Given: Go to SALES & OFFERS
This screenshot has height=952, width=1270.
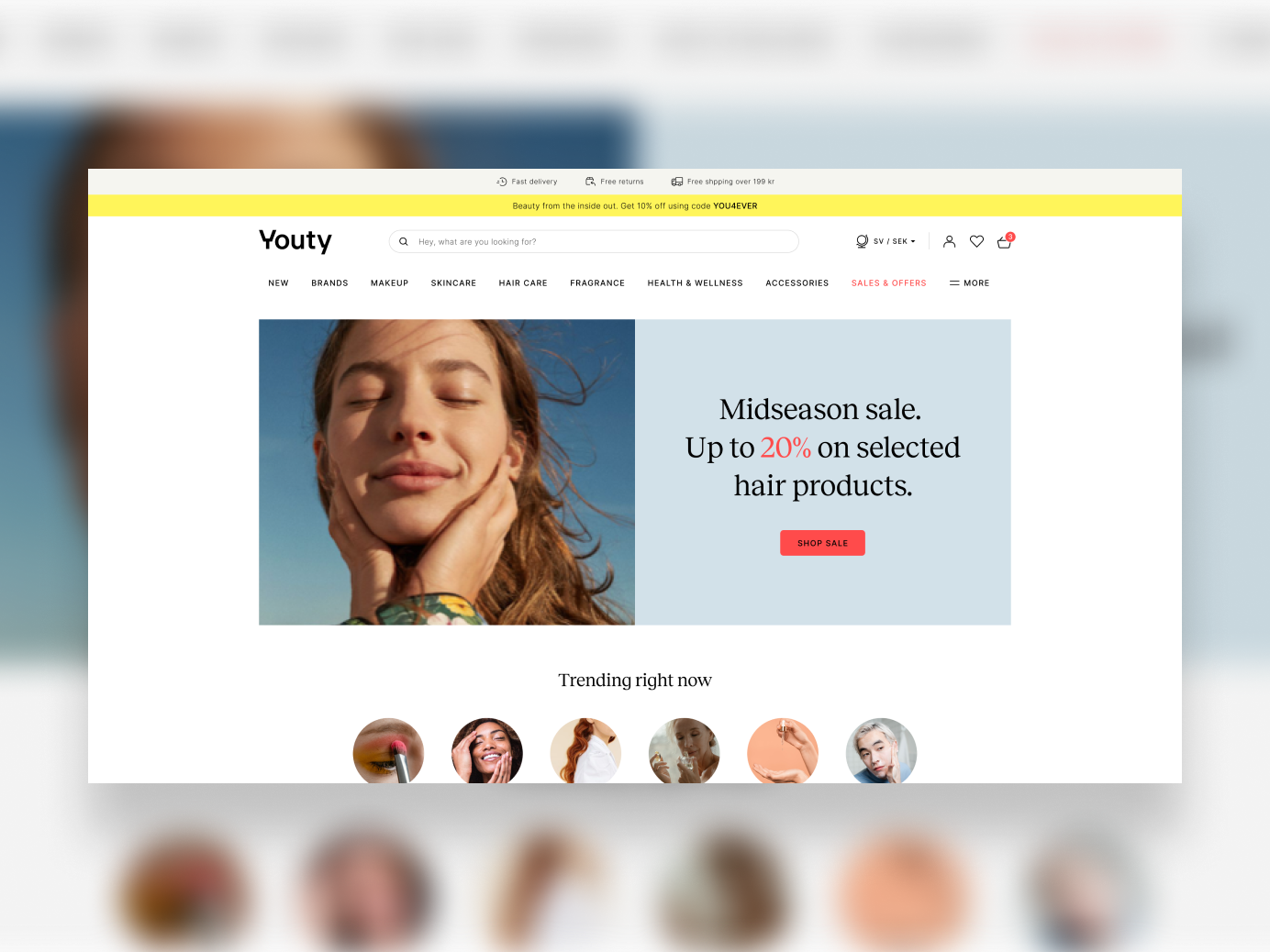Looking at the screenshot, I should coord(888,283).
